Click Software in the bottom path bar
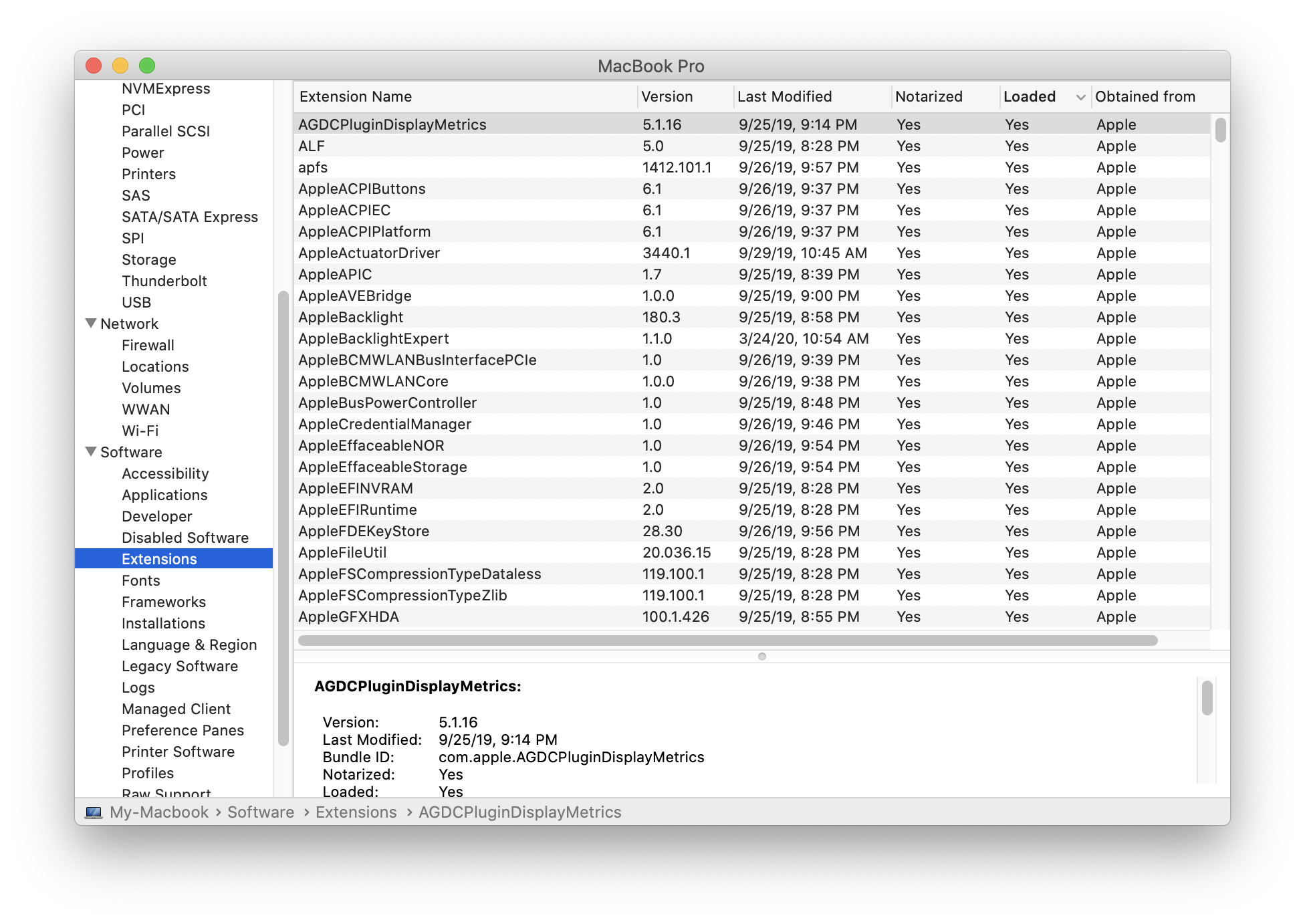Viewport: 1305px width, 924px height. click(x=261, y=812)
